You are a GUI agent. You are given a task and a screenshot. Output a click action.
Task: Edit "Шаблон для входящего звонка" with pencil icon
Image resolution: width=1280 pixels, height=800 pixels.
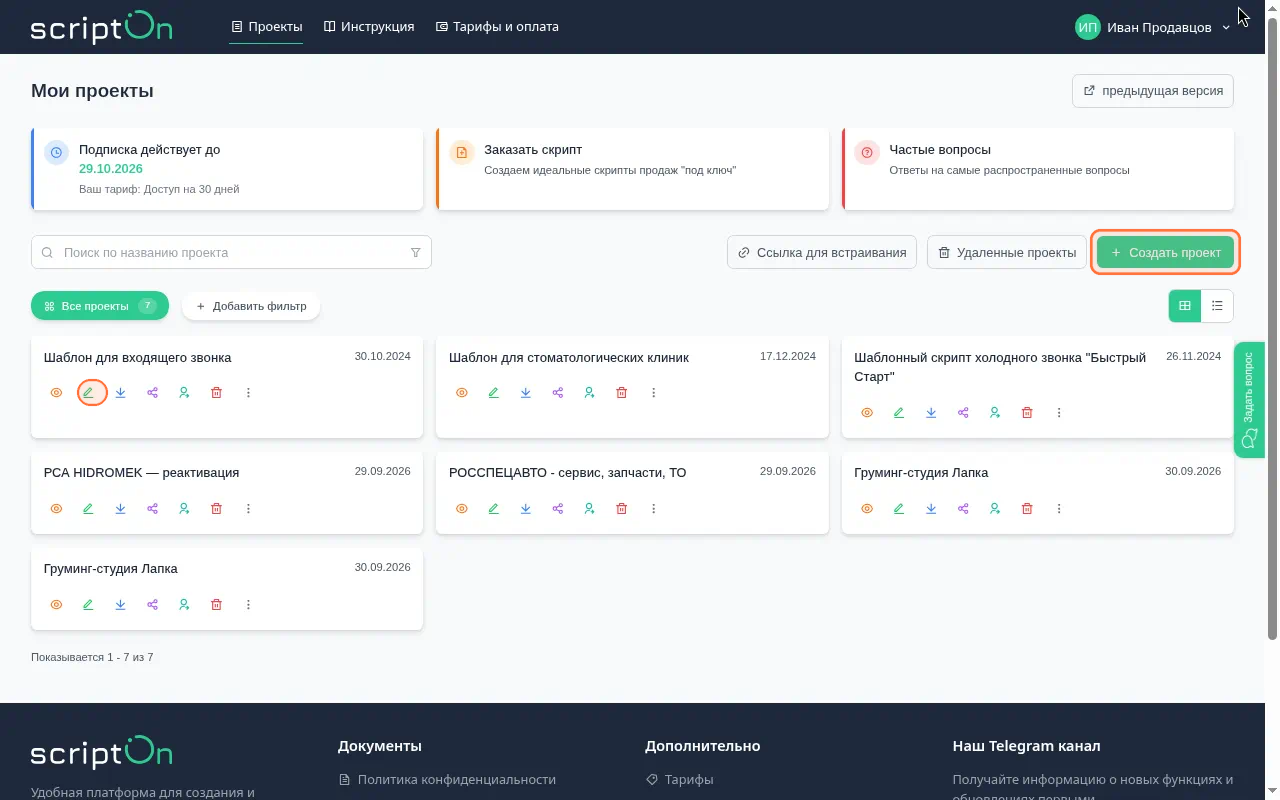88,393
